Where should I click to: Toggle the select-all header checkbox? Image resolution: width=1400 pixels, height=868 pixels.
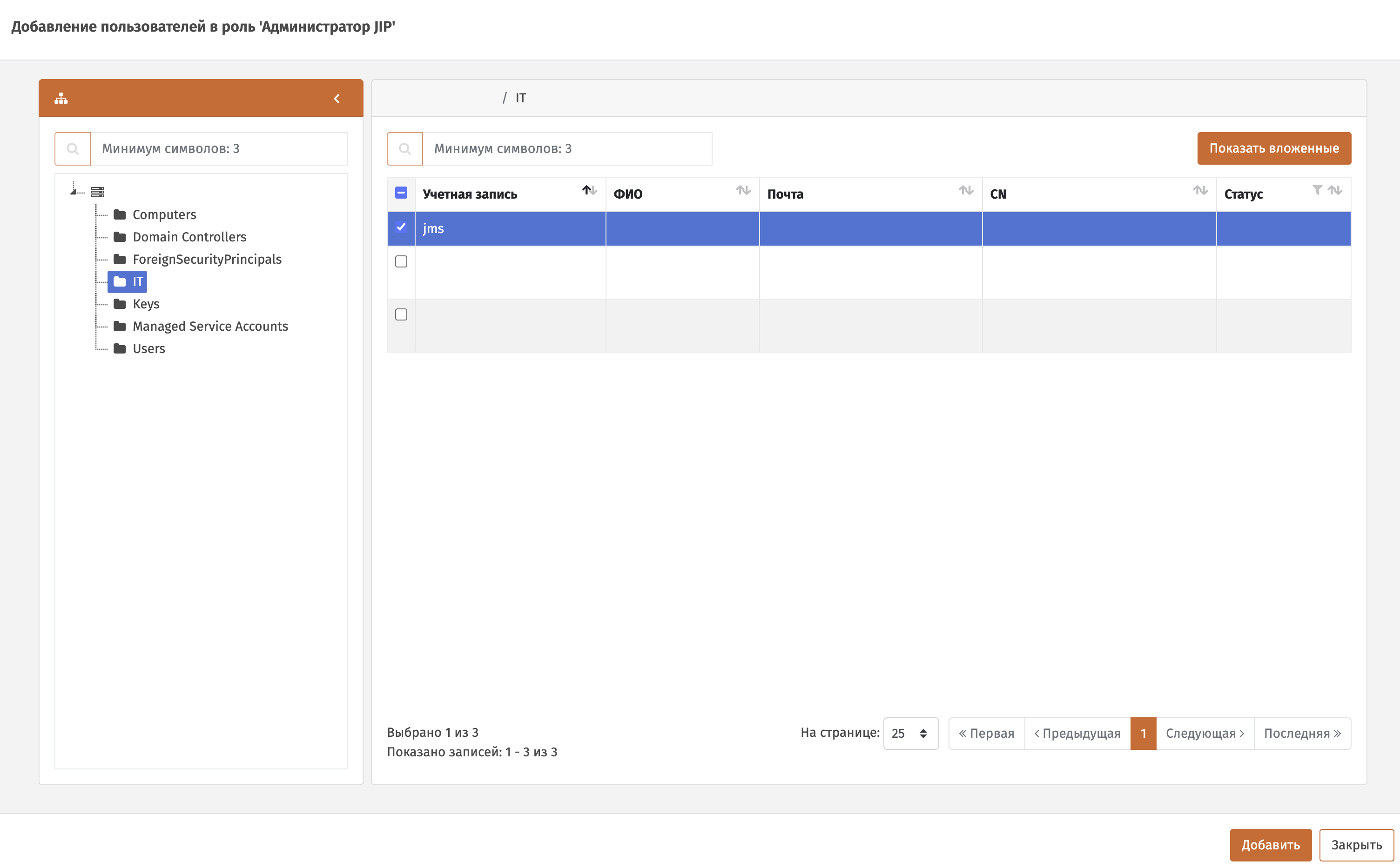coord(401,193)
